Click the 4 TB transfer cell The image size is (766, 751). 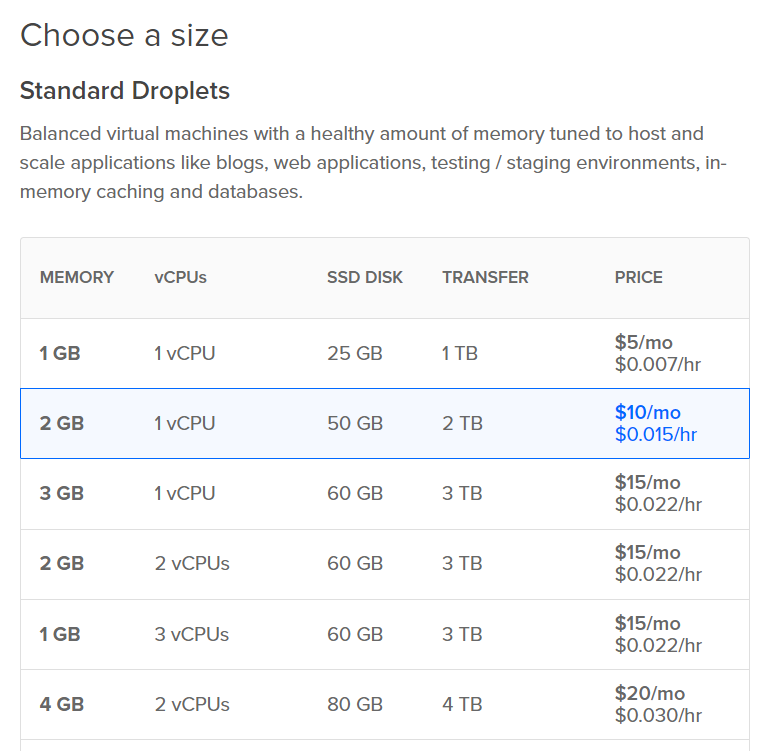click(462, 704)
